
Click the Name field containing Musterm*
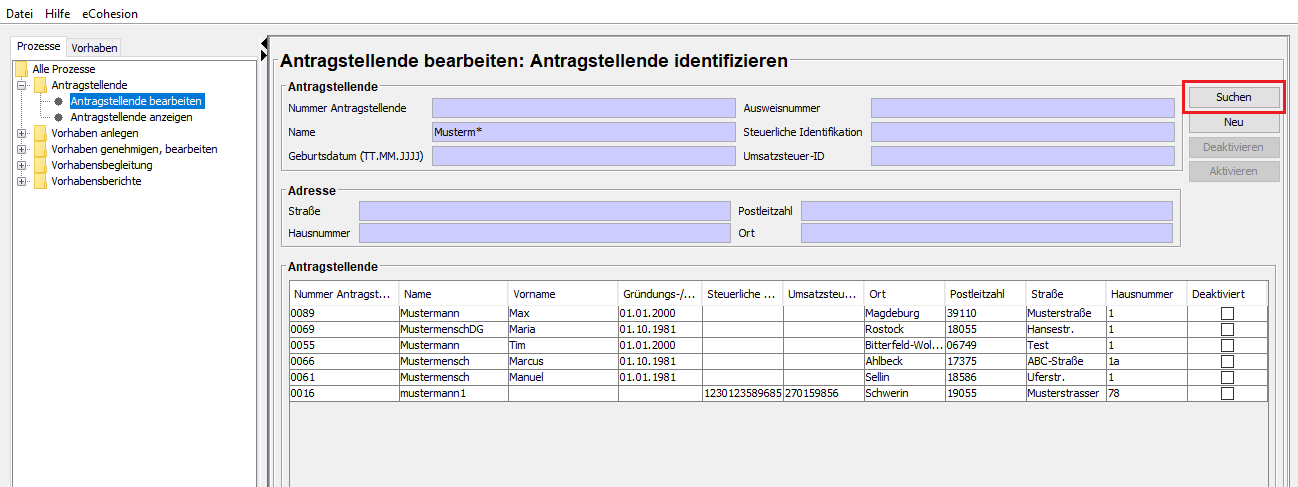click(x=583, y=132)
